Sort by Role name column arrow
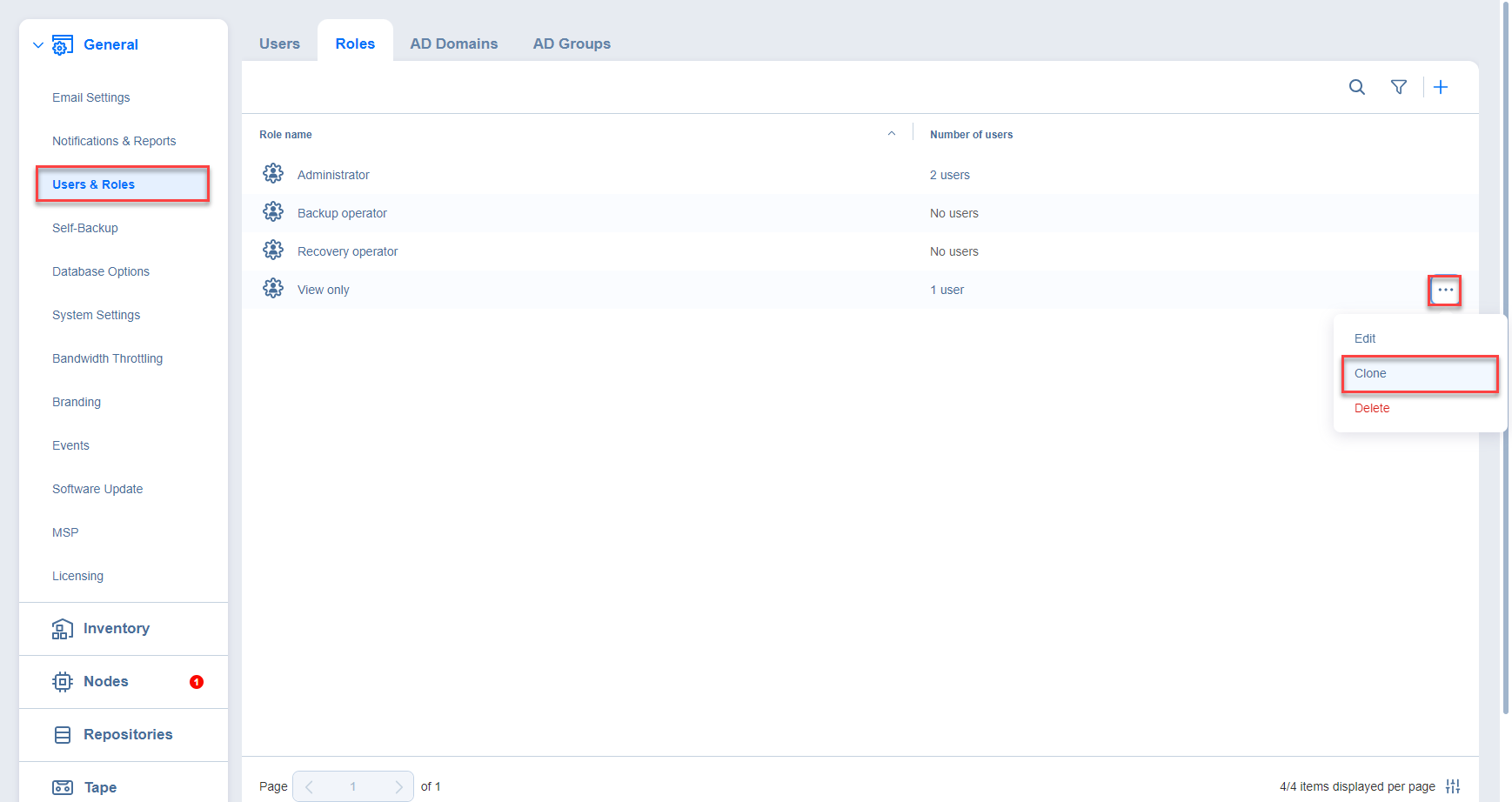Screen dimensions: 1512x802 pyautogui.click(x=891, y=134)
